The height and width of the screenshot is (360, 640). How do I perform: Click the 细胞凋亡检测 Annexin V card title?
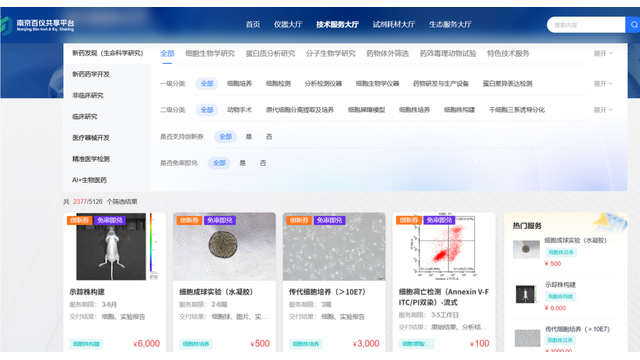pos(444,297)
